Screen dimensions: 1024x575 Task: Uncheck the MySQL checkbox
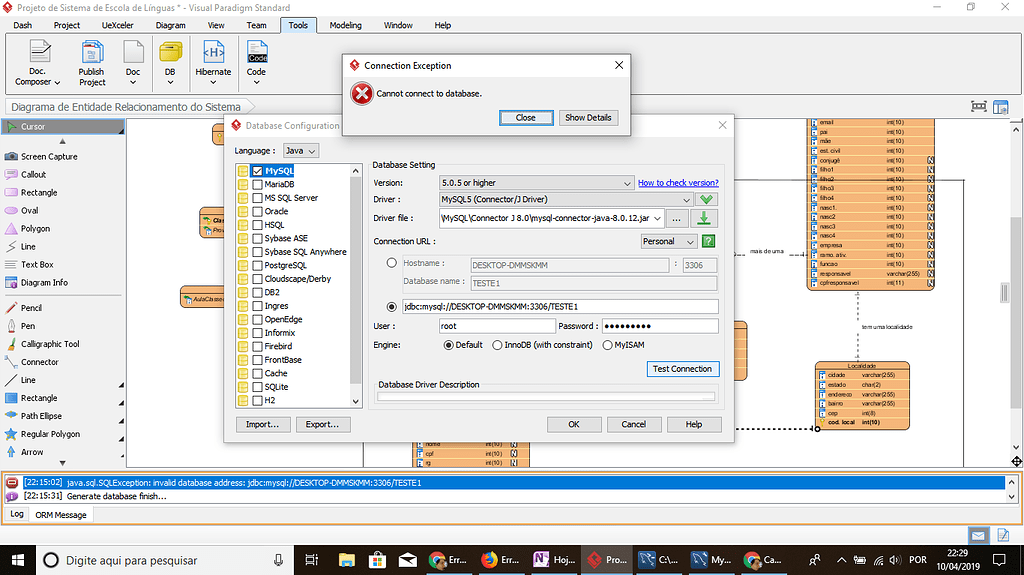(257, 171)
